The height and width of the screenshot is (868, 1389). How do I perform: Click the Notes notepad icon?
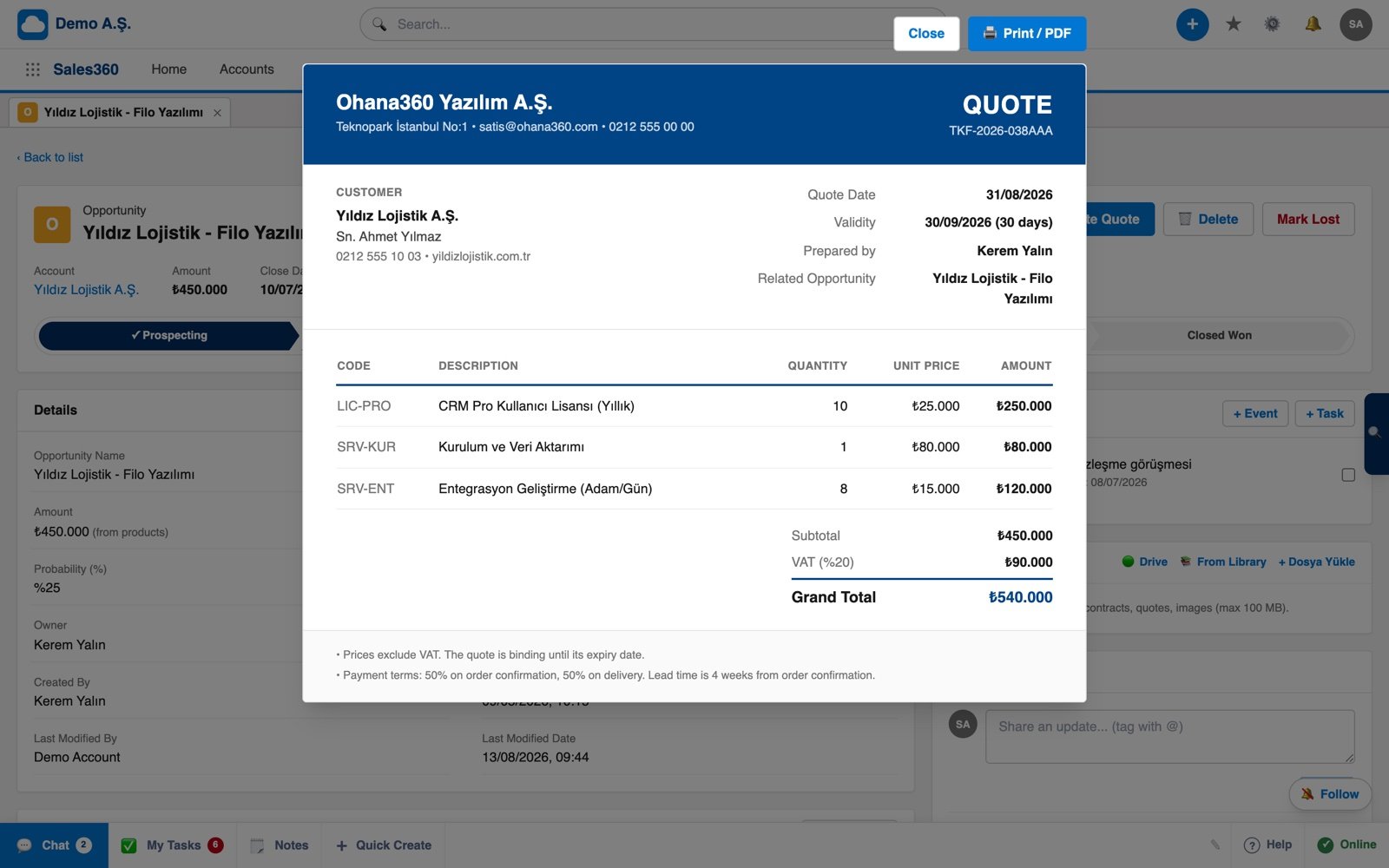pyautogui.click(x=257, y=845)
